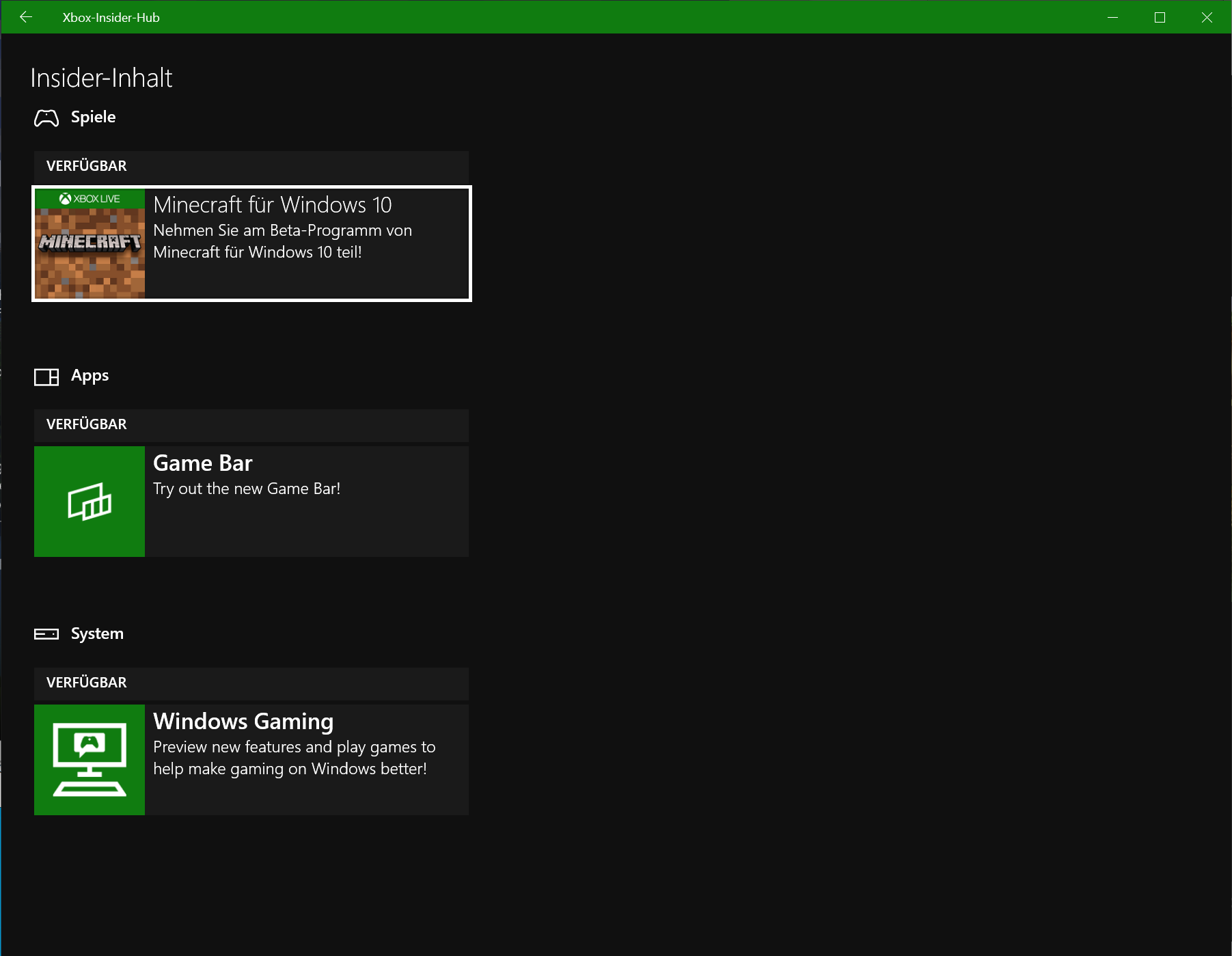Click the Minecraft beta program description
The image size is (1232, 956).
(283, 241)
